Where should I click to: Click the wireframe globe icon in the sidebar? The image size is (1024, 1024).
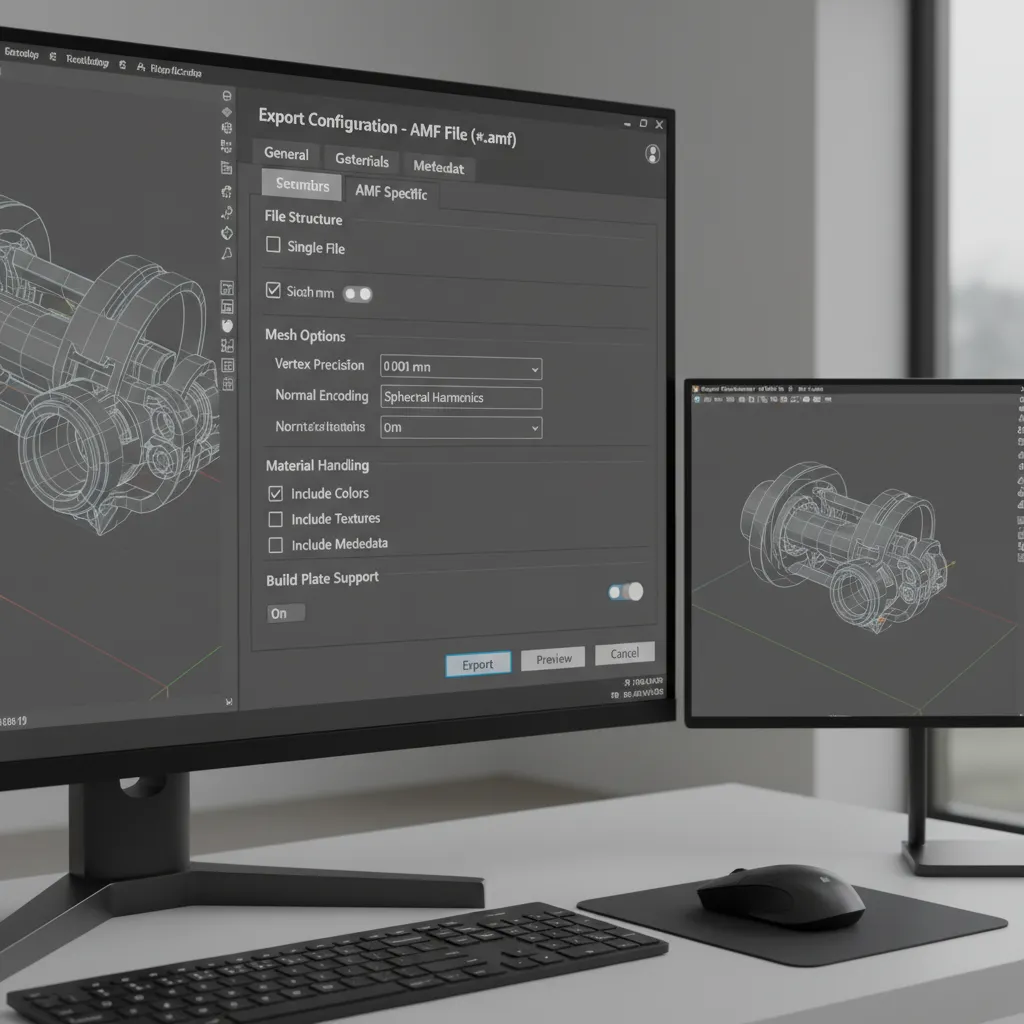[227, 128]
